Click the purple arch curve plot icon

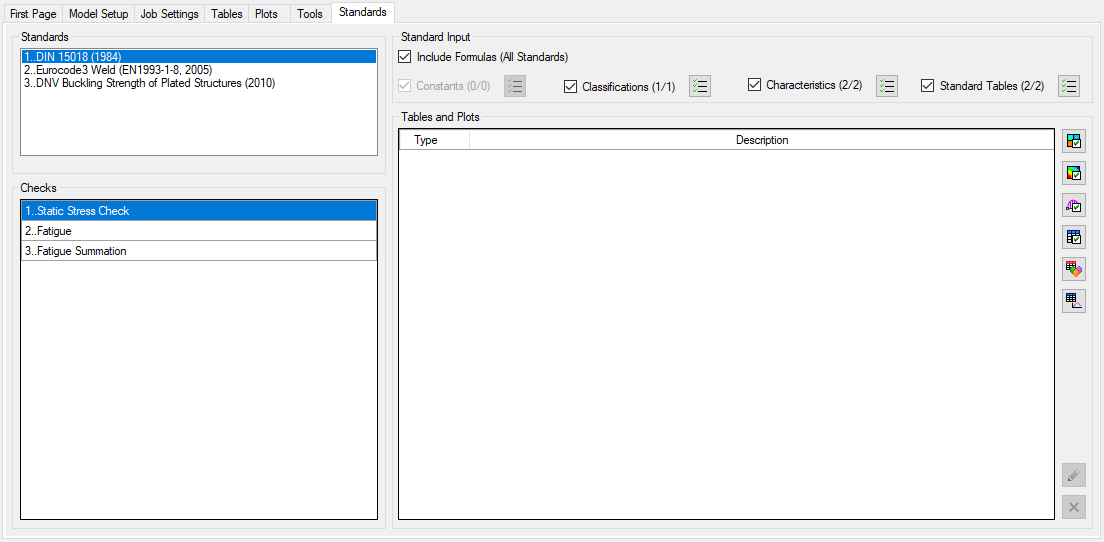[x=1073, y=206]
